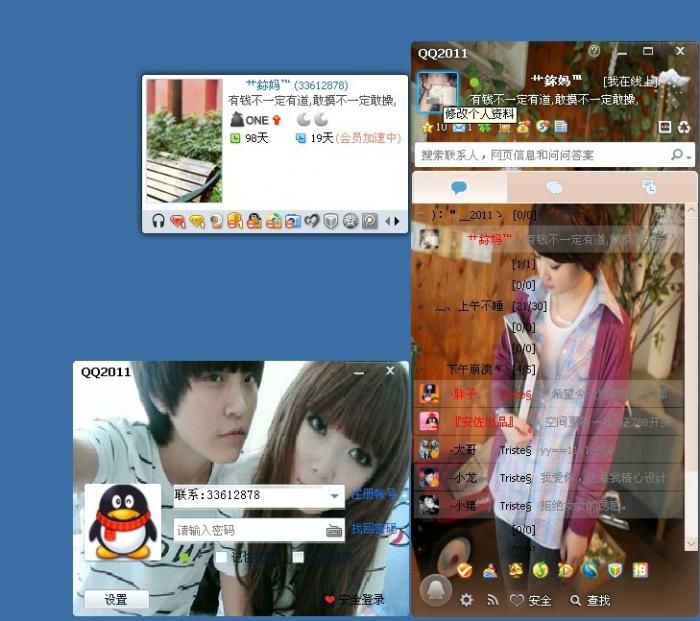This screenshot has width=700, height=621.
Task: Click the grey shield badge in profile card
Action: point(331,221)
